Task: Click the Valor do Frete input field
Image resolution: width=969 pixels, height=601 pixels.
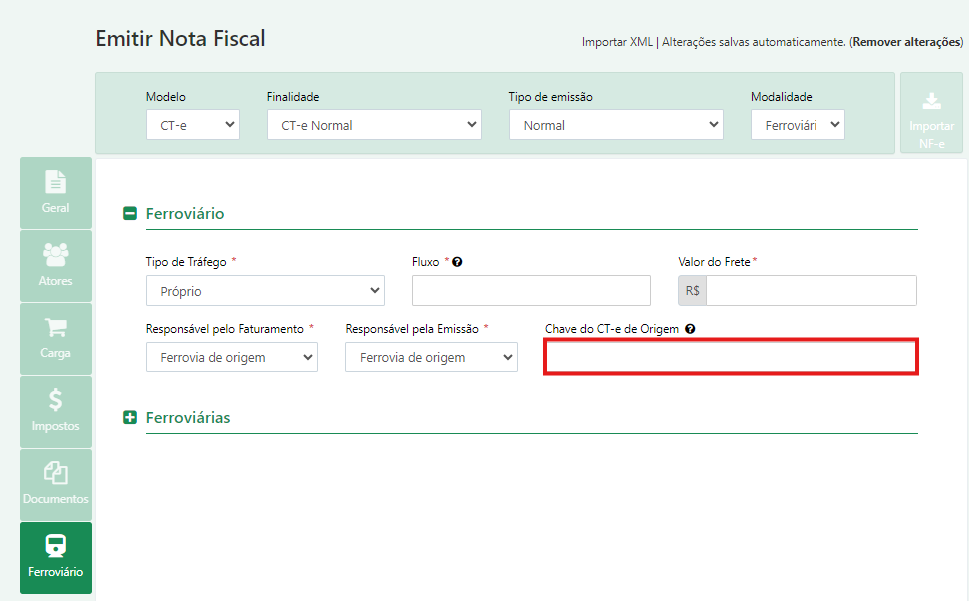Action: point(811,290)
